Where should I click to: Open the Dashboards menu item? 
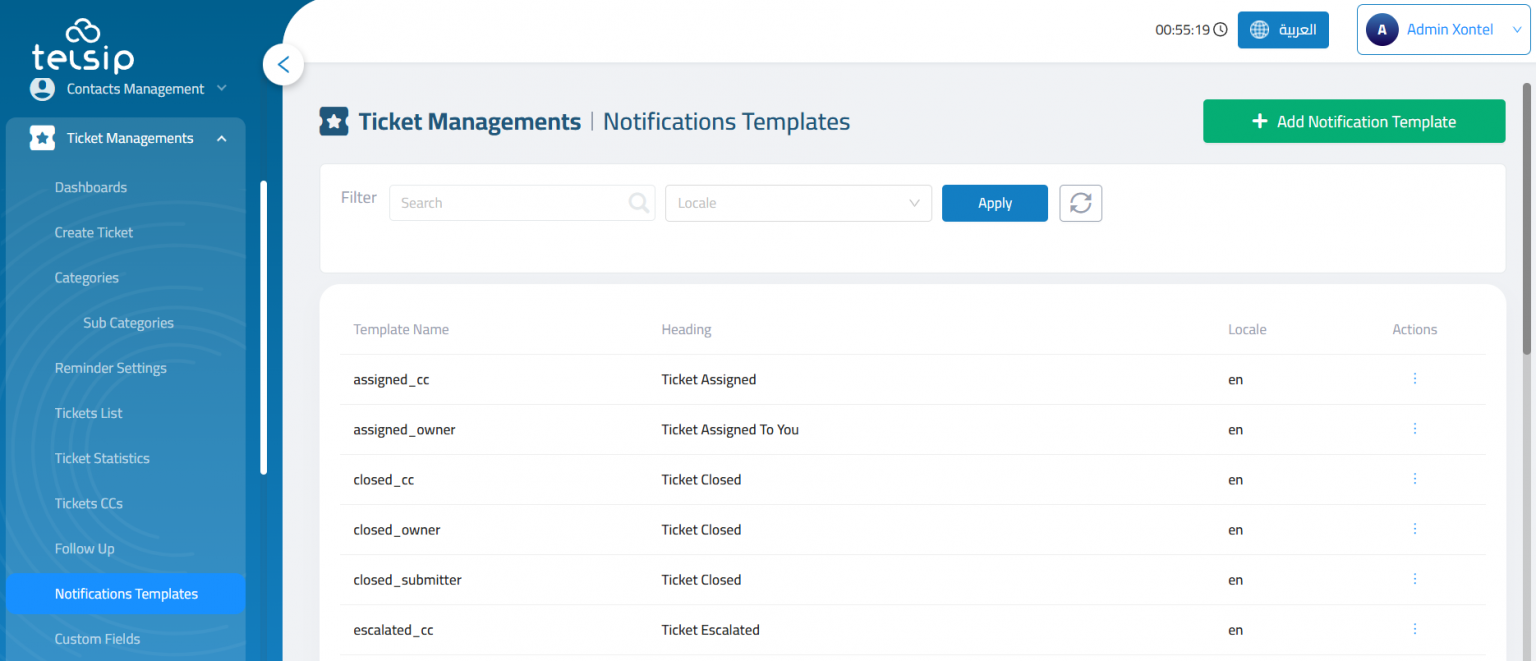(x=91, y=187)
